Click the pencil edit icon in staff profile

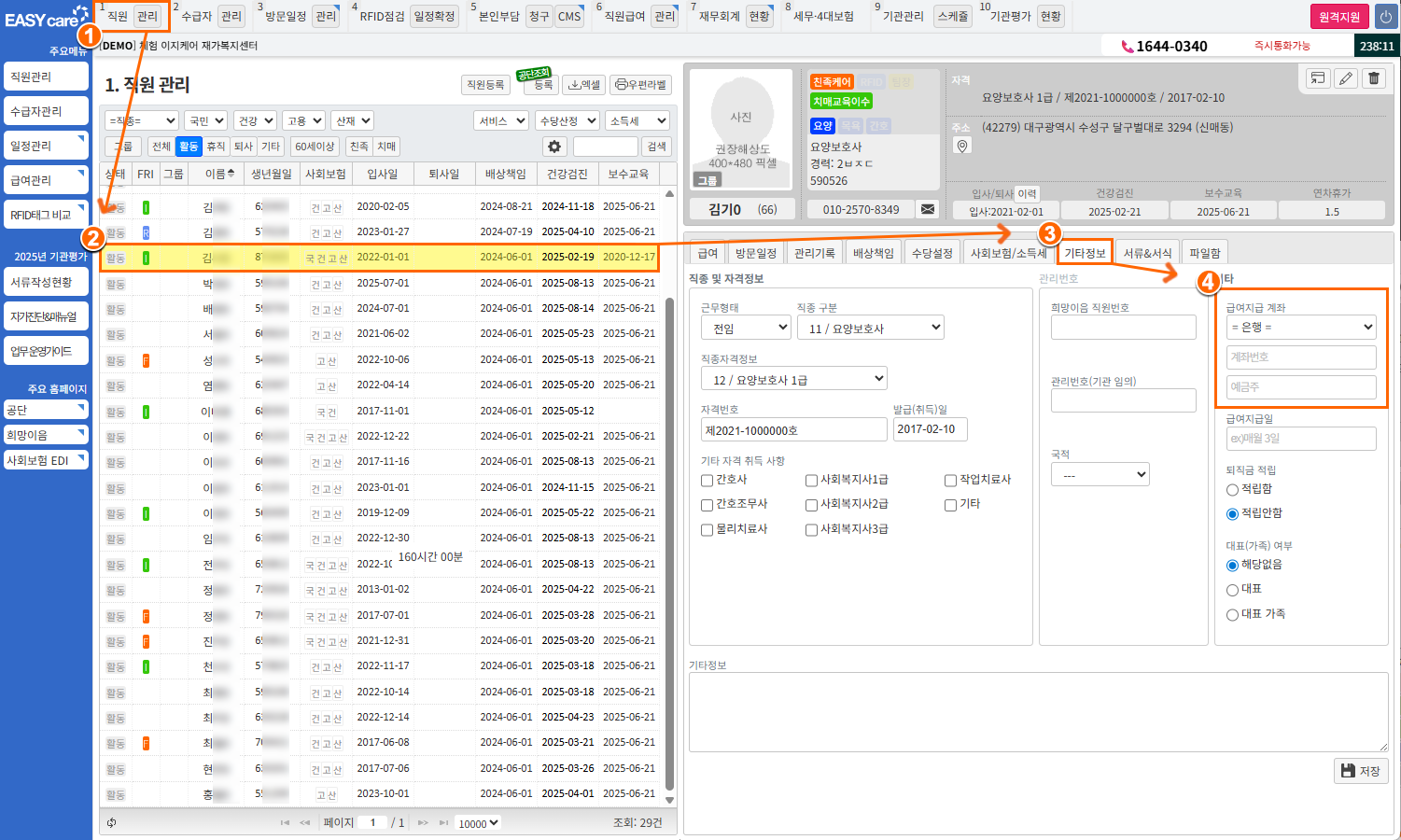1346,78
